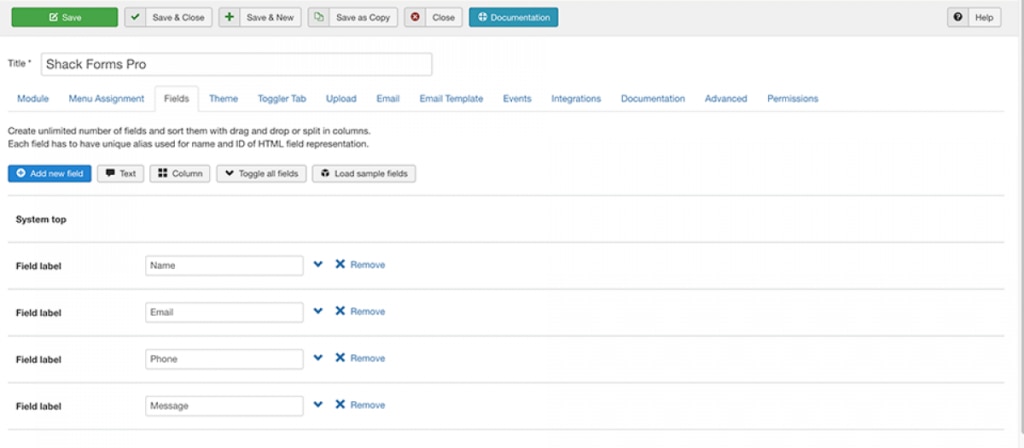Image resolution: width=1024 pixels, height=448 pixels.
Task: Go to the Upload tab
Action: (x=341, y=99)
